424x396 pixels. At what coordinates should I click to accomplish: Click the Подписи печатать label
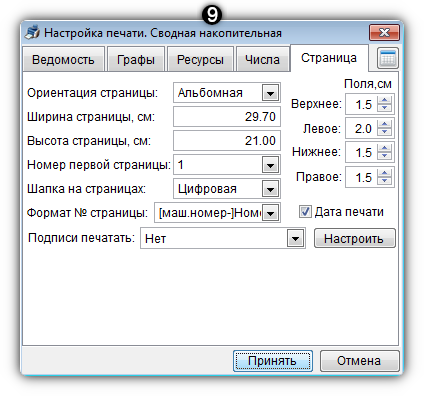(x=81, y=238)
